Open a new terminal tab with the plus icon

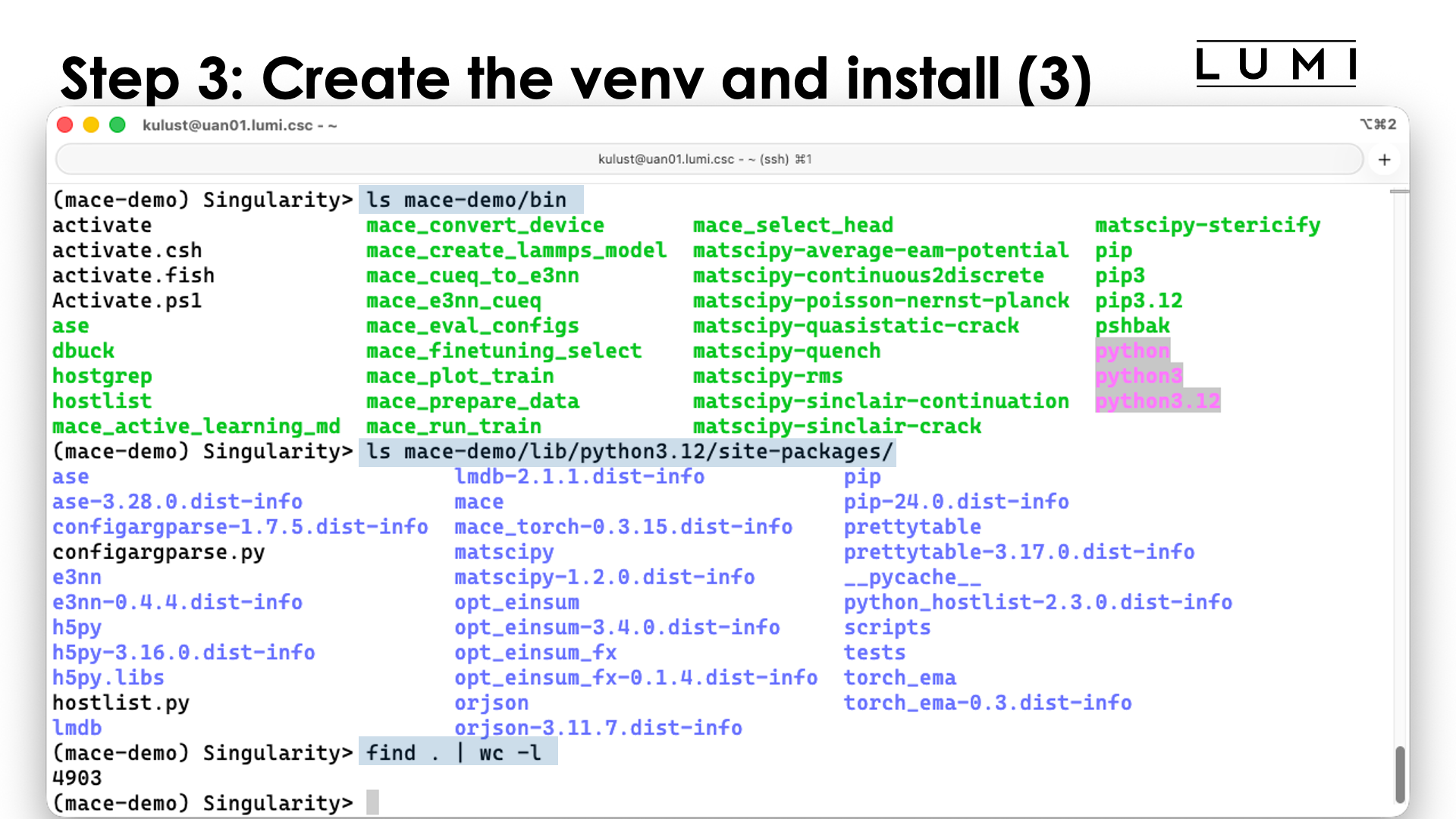[x=1385, y=159]
